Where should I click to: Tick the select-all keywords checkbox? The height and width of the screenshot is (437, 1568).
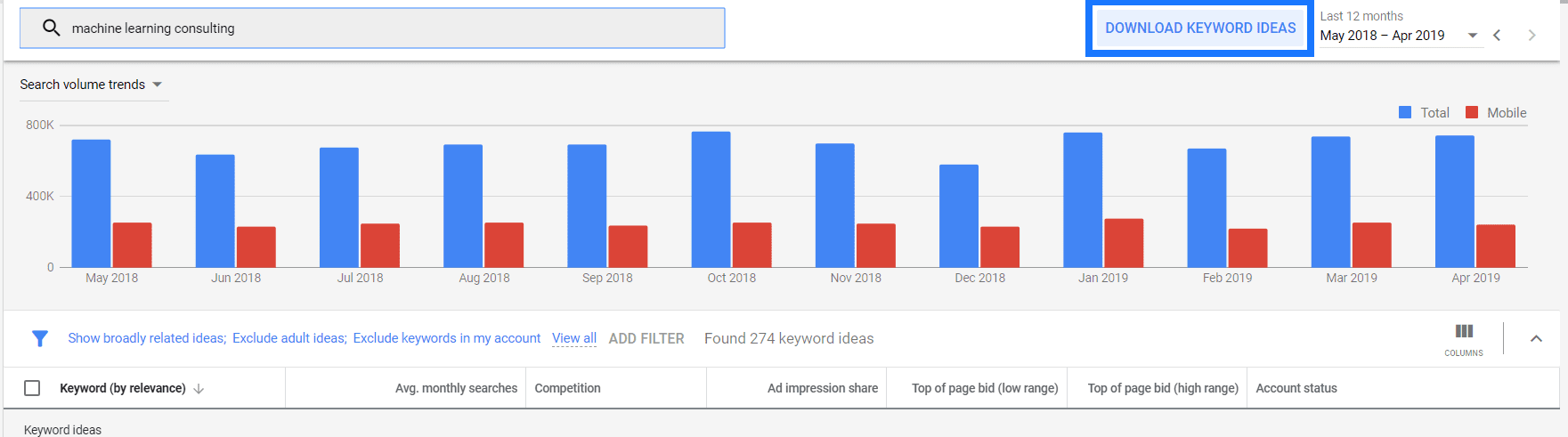32,388
